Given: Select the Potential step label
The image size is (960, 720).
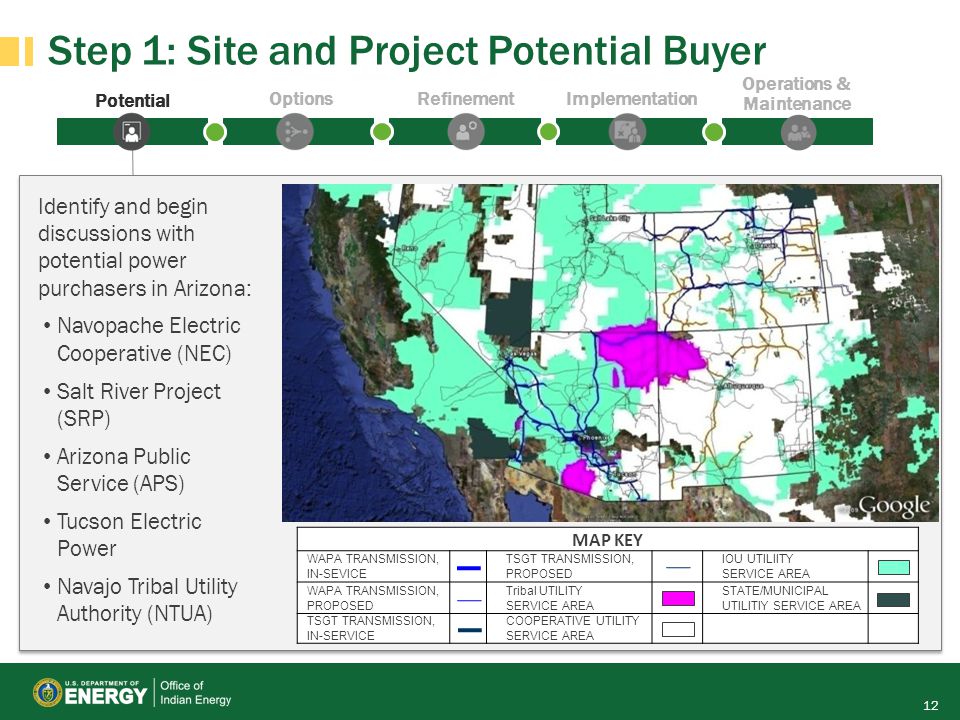Looking at the screenshot, I should click(132, 101).
